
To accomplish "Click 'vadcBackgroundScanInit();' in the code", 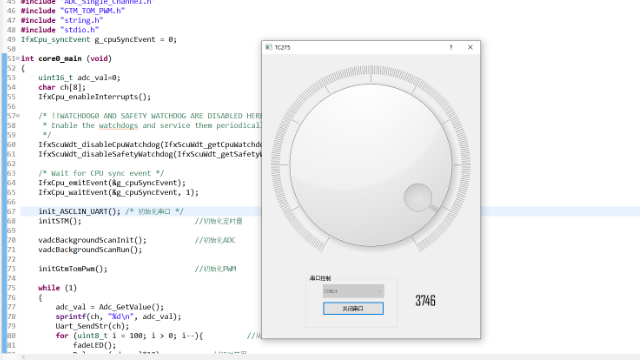I will click(x=92, y=240).
